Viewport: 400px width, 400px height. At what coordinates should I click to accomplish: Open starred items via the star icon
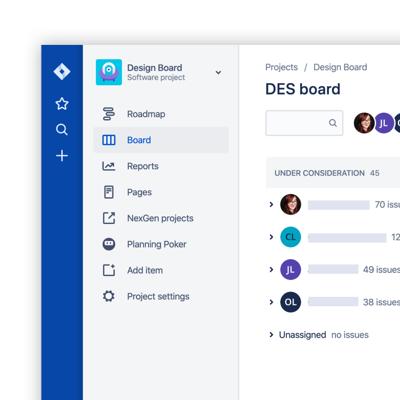tap(62, 104)
